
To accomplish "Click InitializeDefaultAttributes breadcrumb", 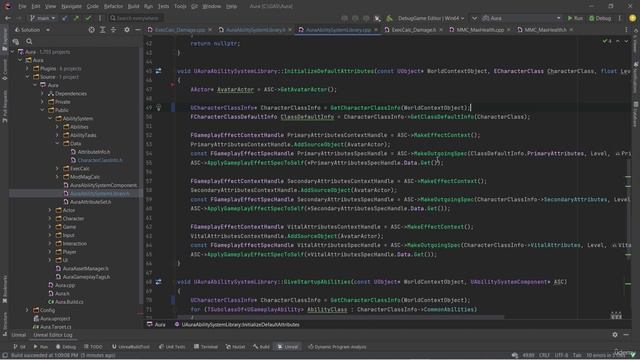I will click(237, 324).
